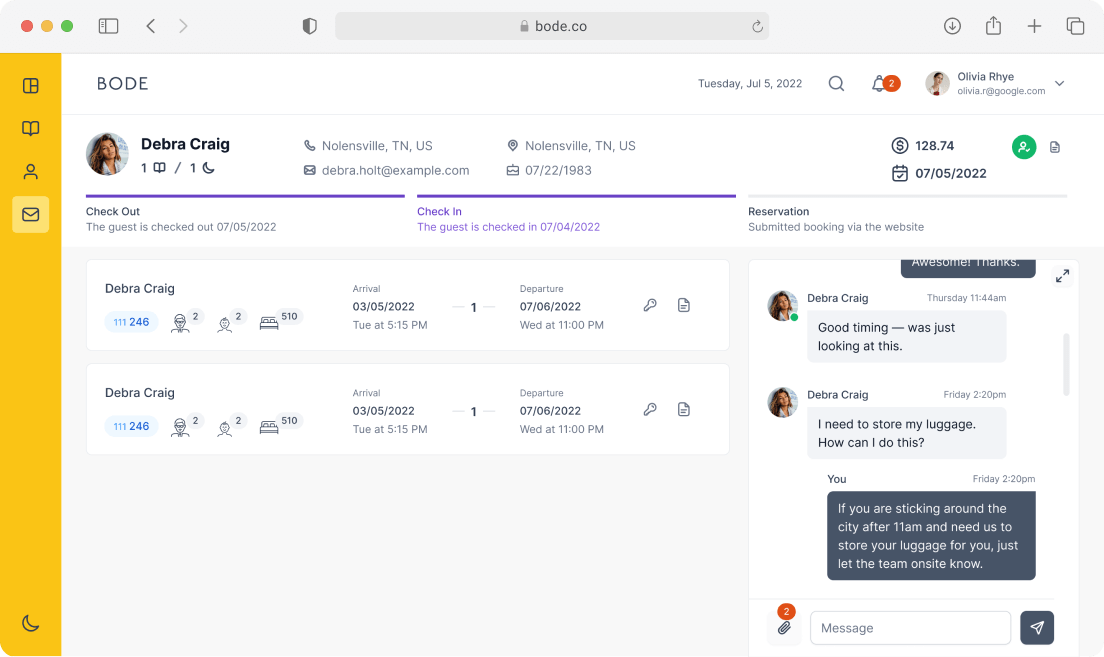Select the messages envelope icon in sidebar
The height and width of the screenshot is (657, 1104).
tap(30, 214)
